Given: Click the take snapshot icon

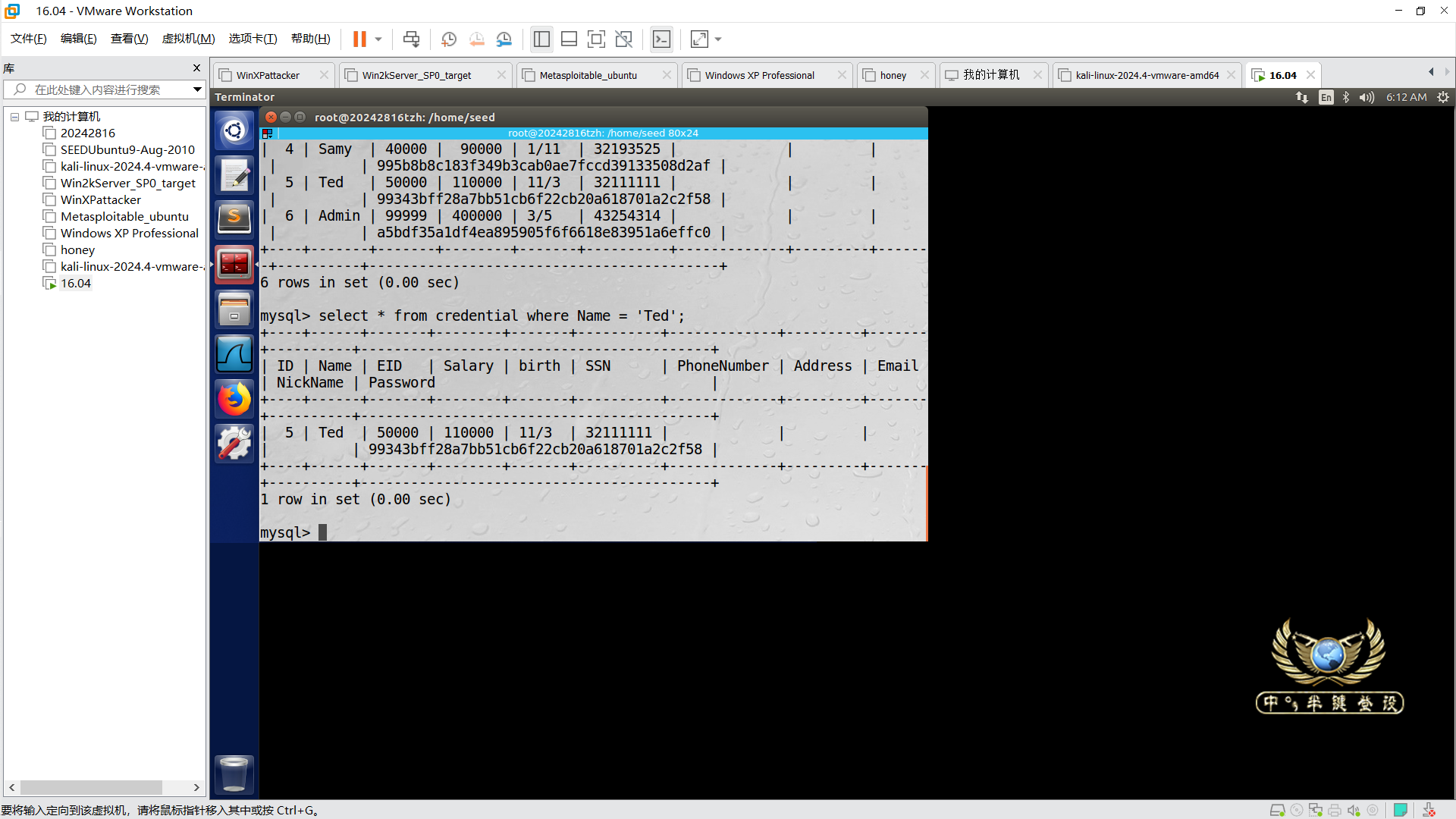Looking at the screenshot, I should 449,39.
